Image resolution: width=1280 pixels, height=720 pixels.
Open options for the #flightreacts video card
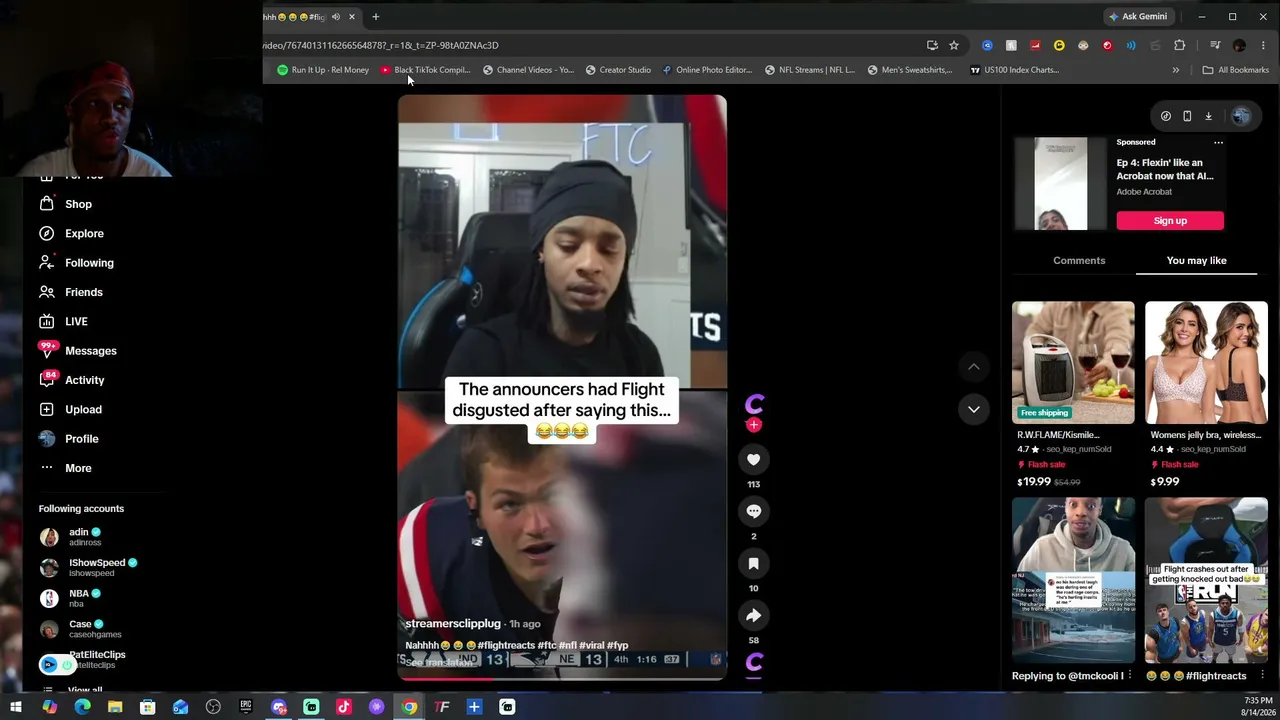(1263, 676)
